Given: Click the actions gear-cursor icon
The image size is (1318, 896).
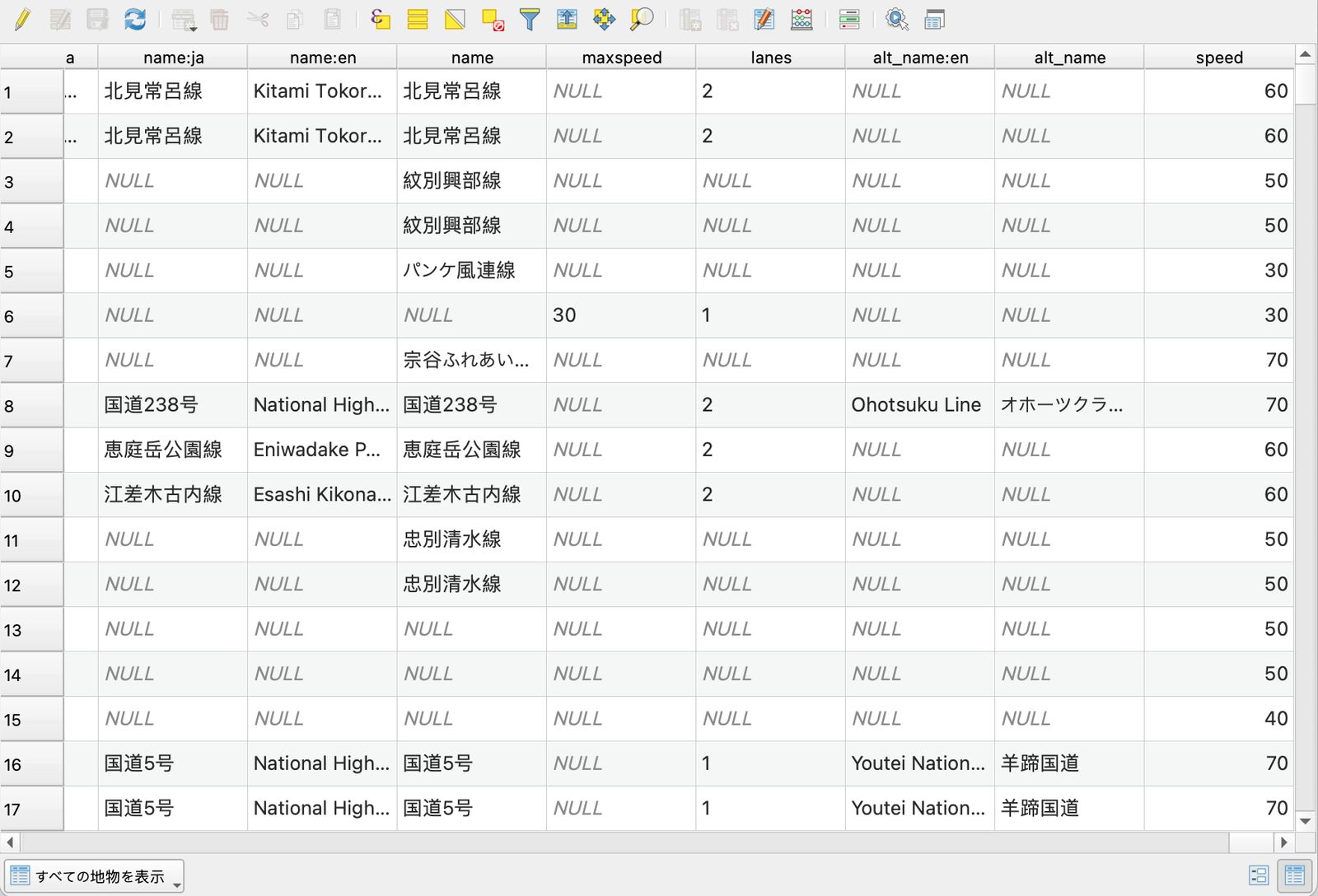Looking at the screenshot, I should pos(897,19).
